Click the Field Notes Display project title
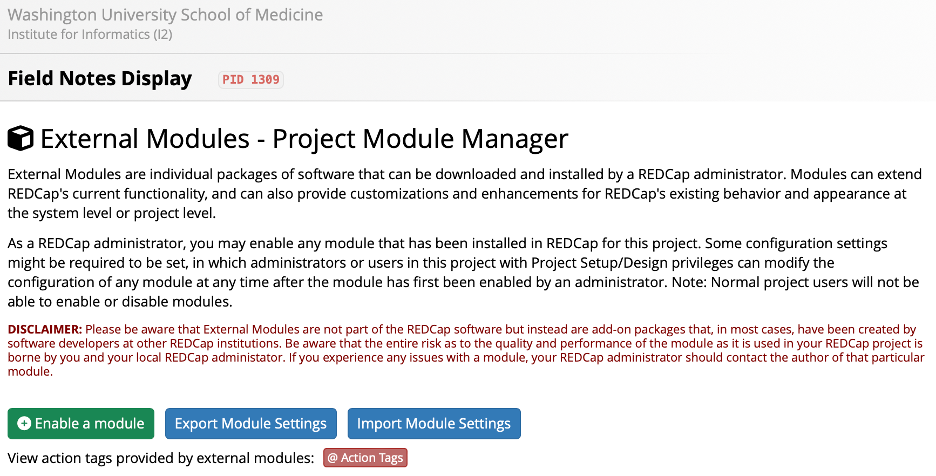The height and width of the screenshot is (476, 936). point(100,78)
